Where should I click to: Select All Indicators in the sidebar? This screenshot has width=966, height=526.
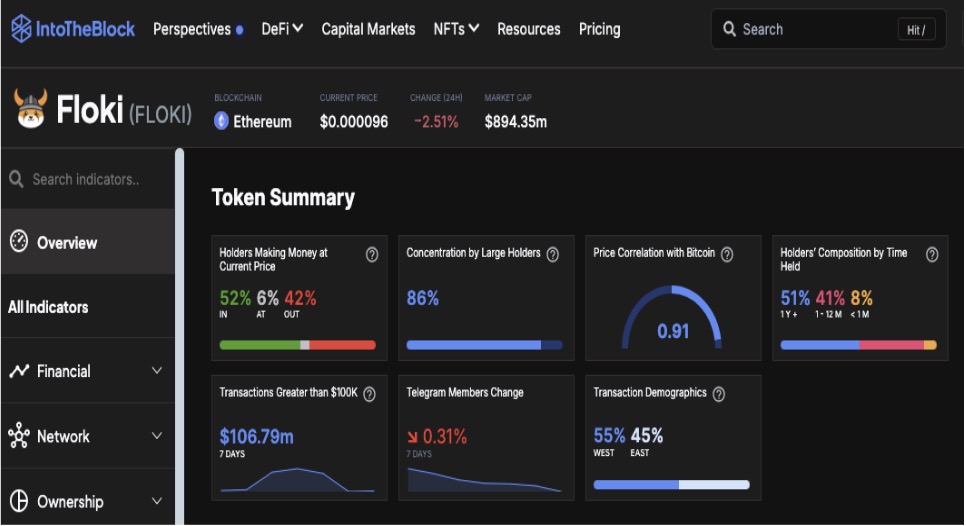[x=48, y=307]
